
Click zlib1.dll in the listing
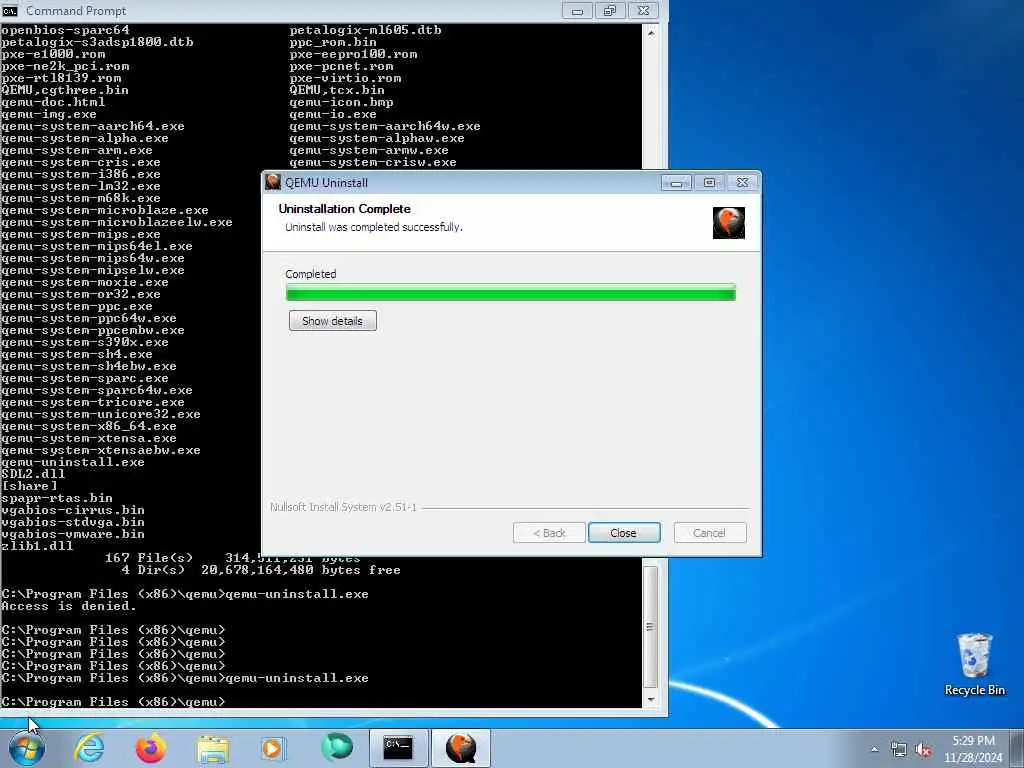[x=37, y=546]
